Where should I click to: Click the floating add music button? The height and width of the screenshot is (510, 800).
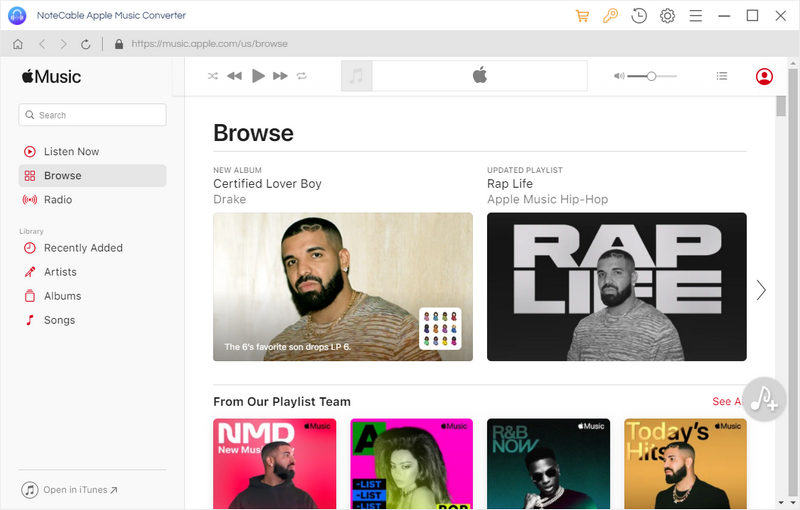pos(764,399)
